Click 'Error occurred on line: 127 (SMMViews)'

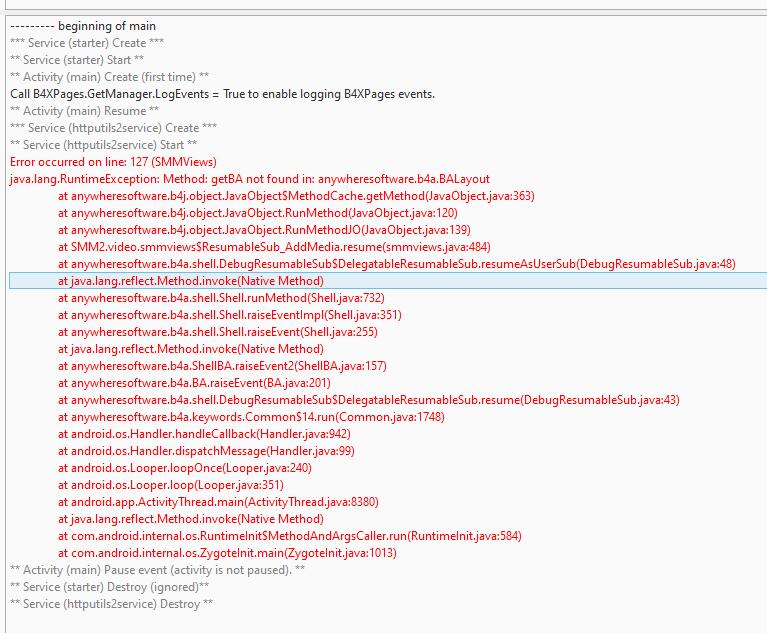tap(113, 162)
